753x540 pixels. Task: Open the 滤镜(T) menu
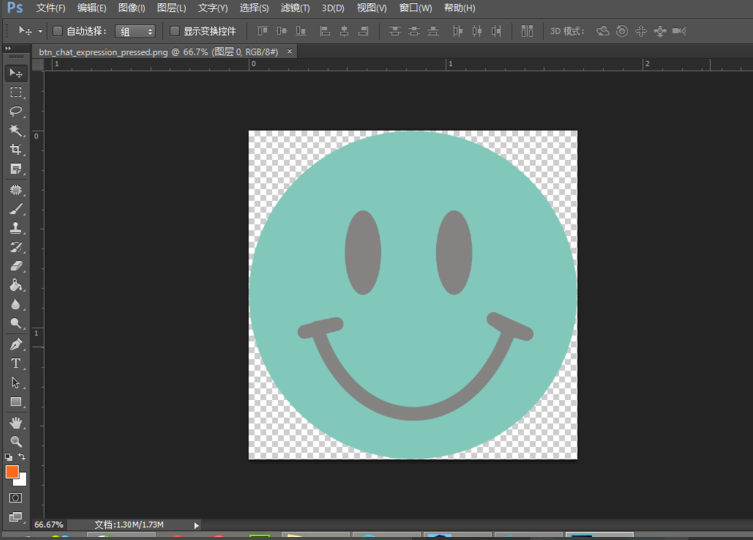click(295, 8)
